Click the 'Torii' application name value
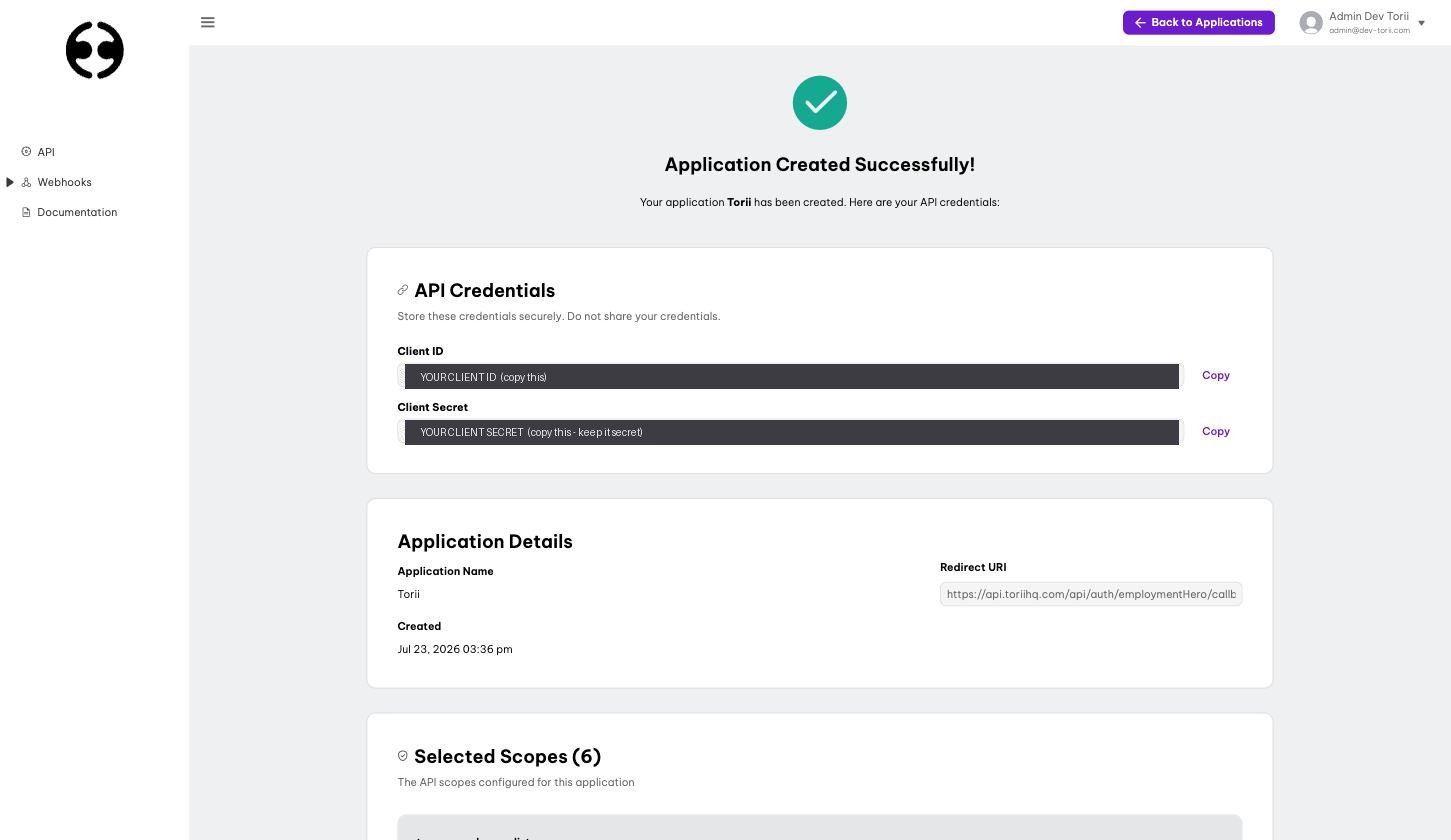 (409, 594)
